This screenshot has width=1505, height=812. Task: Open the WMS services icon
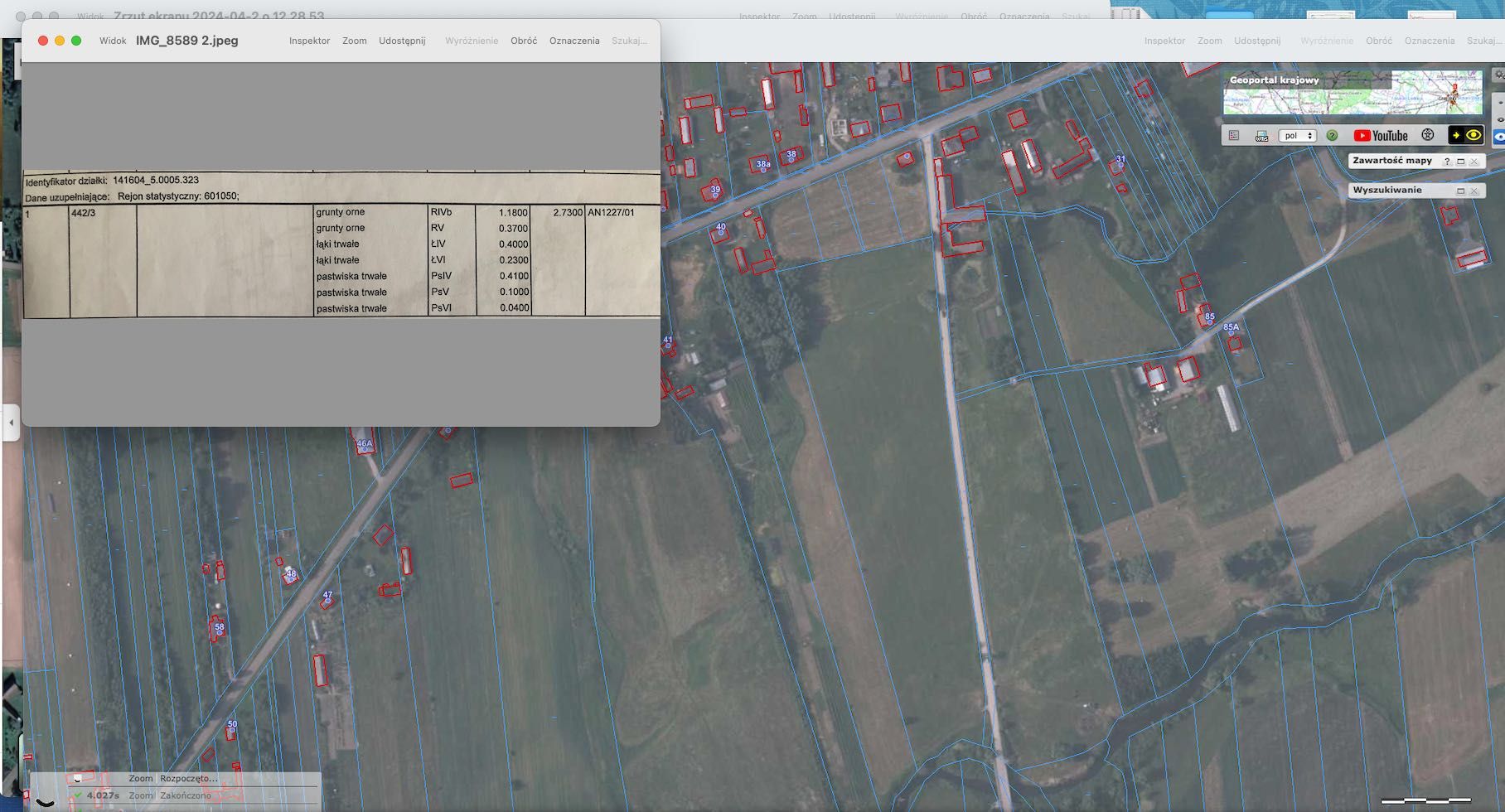point(1261,136)
